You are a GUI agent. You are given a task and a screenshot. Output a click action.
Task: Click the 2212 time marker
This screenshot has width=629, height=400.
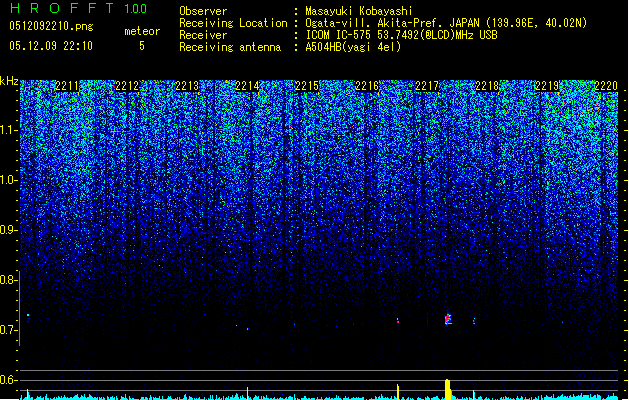(x=127, y=86)
